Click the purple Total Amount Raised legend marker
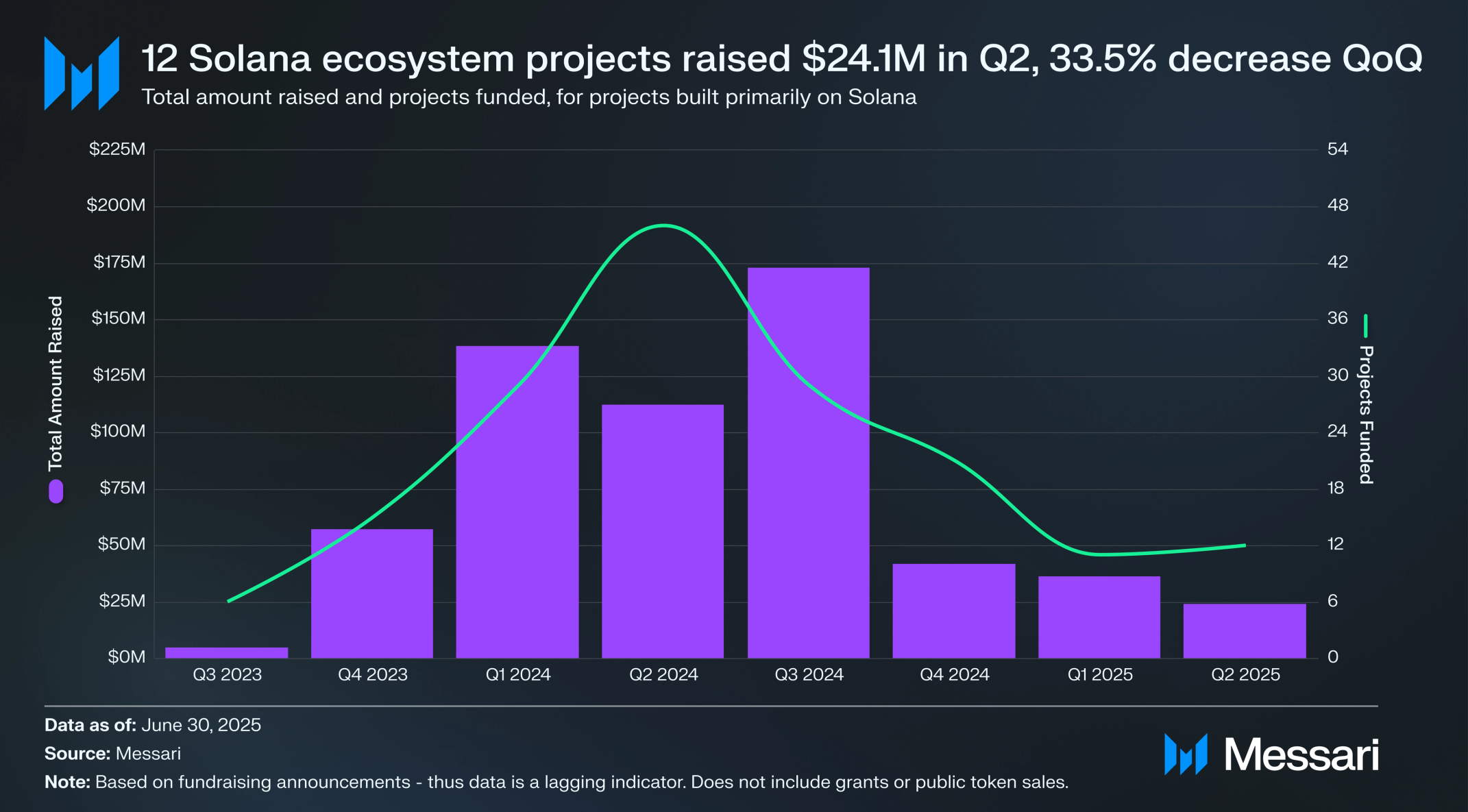The width and height of the screenshot is (1468, 812). [56, 491]
